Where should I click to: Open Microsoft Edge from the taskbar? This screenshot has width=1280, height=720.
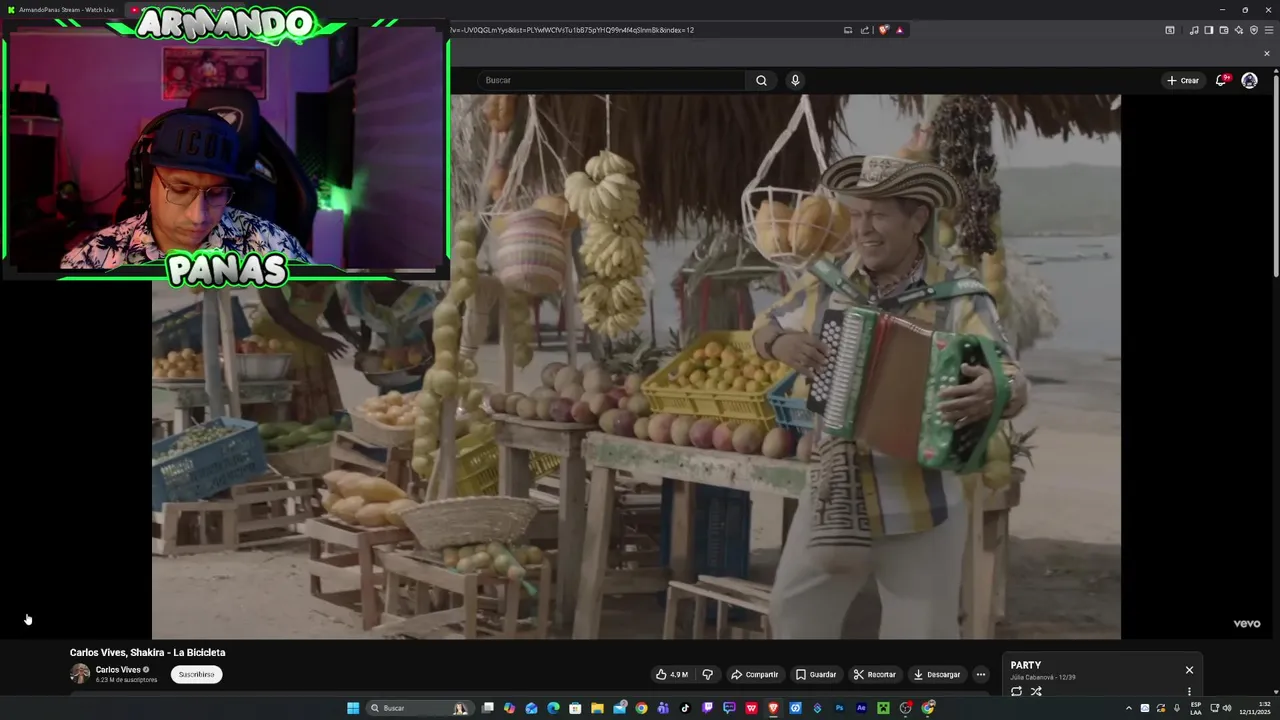coord(553,708)
